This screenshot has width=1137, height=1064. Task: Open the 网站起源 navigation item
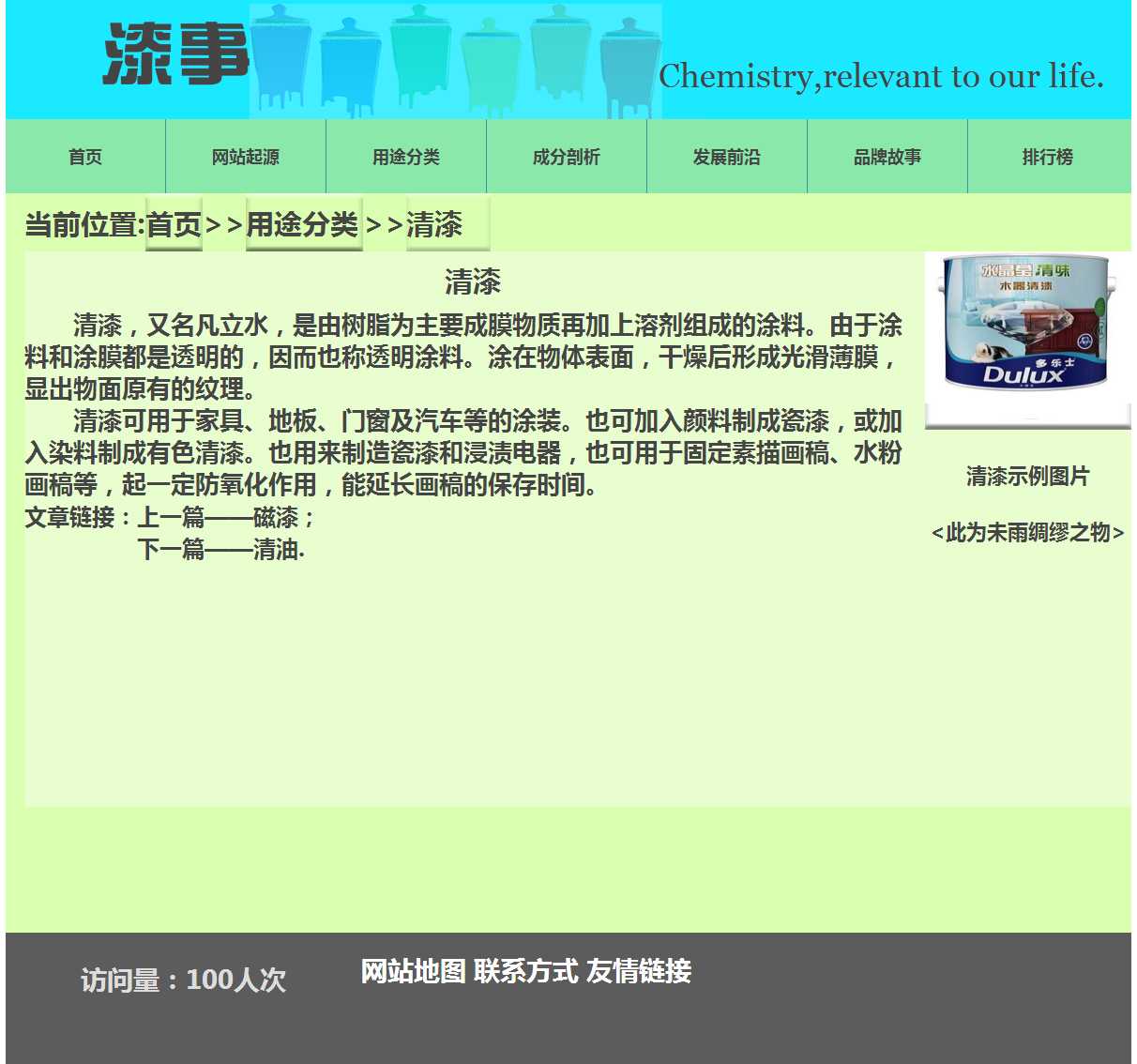click(x=246, y=157)
